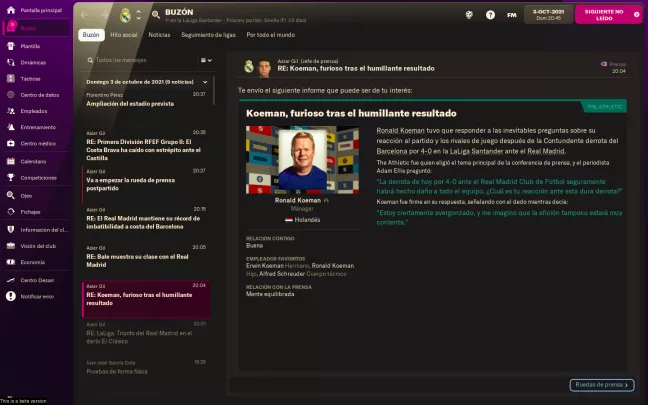Focus Todos los mensajes search field
Image resolution: width=648 pixels, height=405 pixels.
point(141,60)
